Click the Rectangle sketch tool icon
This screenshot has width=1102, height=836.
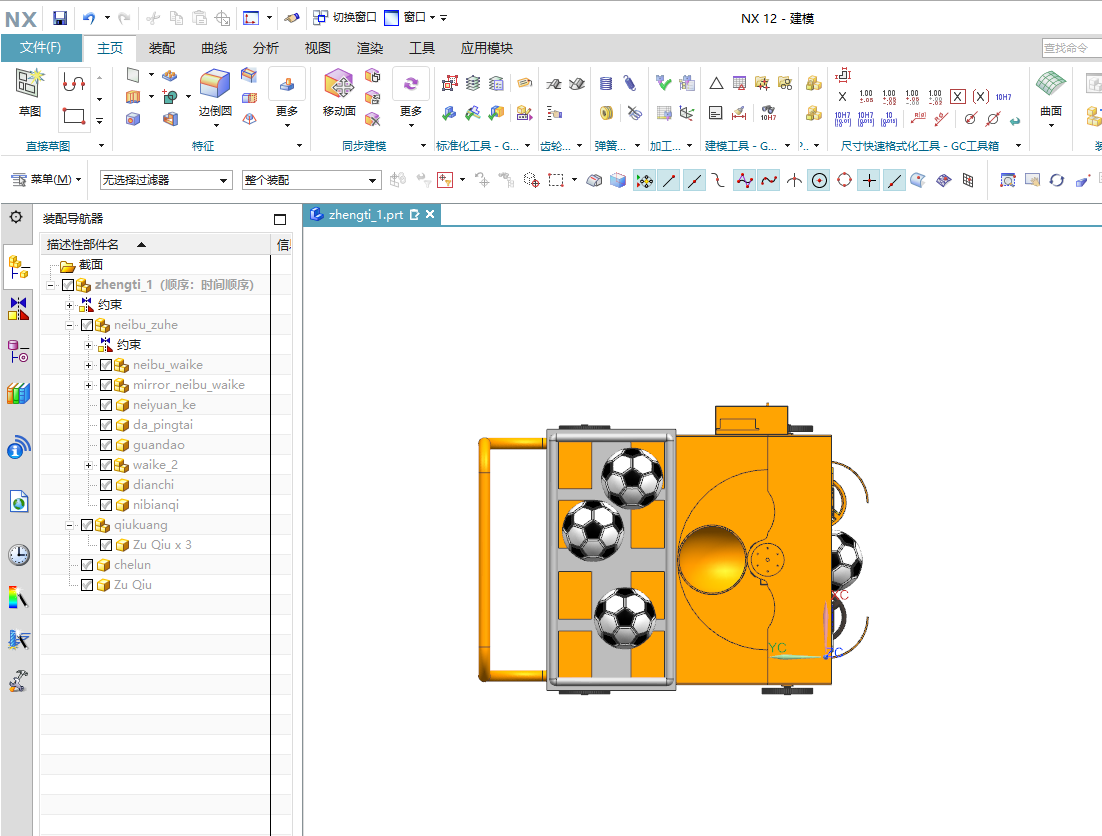pyautogui.click(x=74, y=116)
